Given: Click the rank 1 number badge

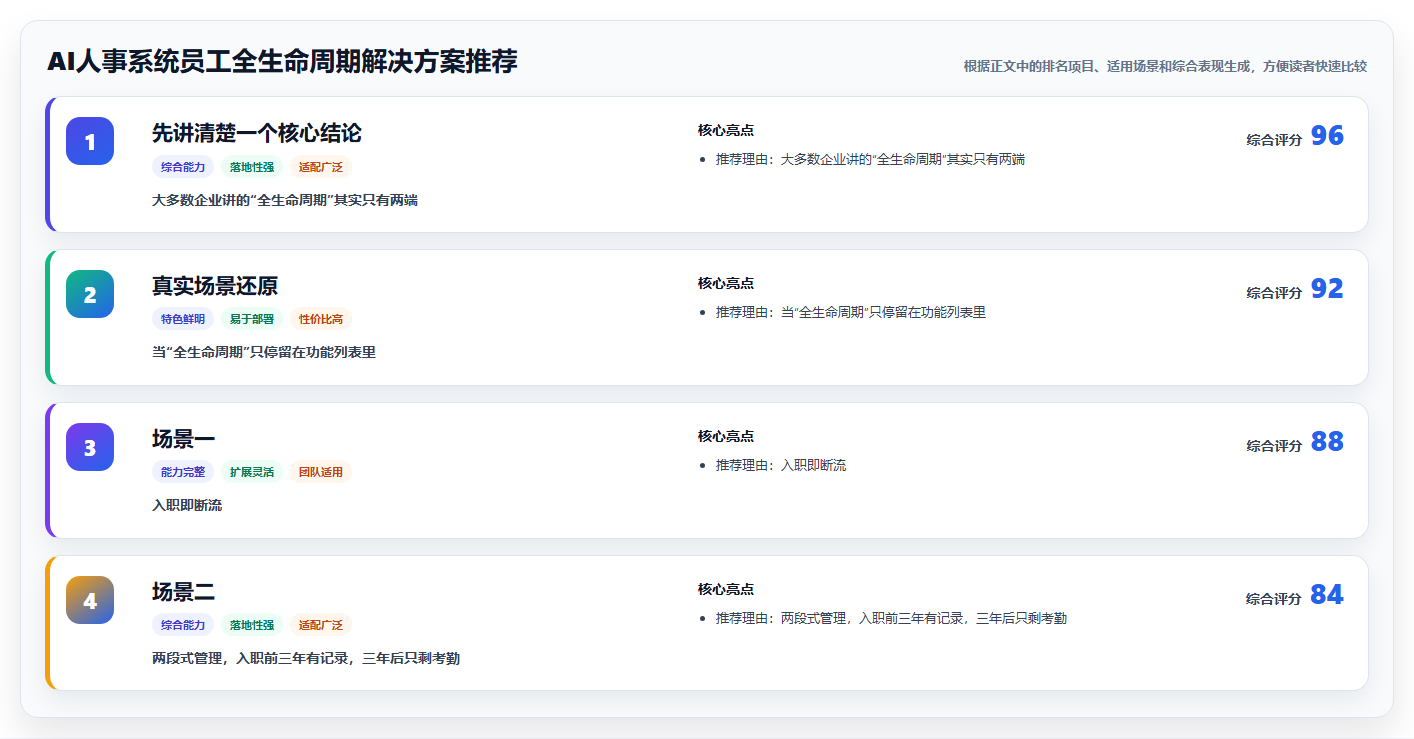Looking at the screenshot, I should coord(90,141).
